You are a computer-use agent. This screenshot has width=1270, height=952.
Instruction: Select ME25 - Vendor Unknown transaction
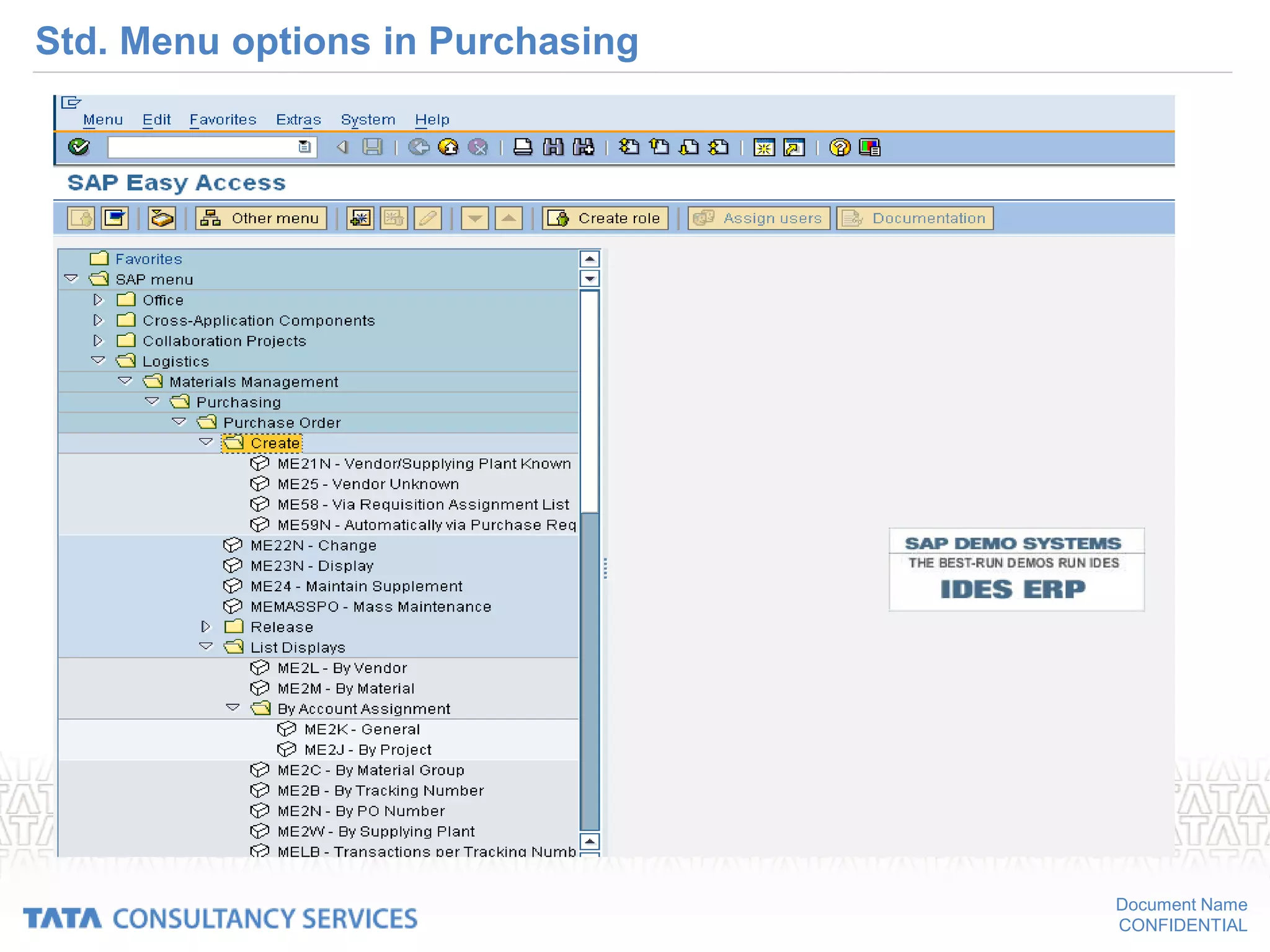(x=368, y=484)
